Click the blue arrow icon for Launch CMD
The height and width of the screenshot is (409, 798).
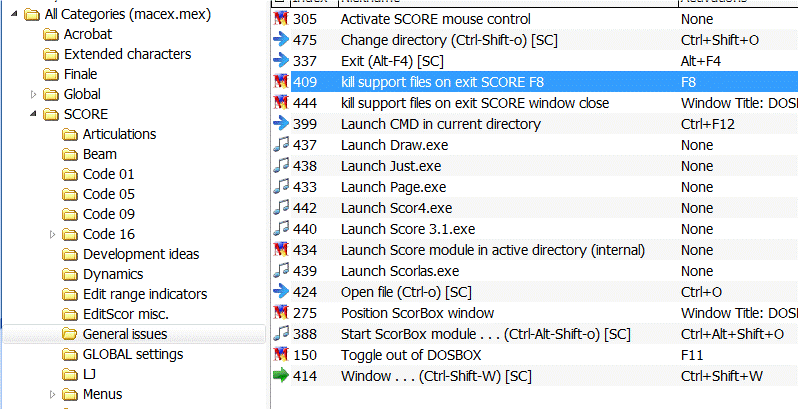[x=281, y=124]
